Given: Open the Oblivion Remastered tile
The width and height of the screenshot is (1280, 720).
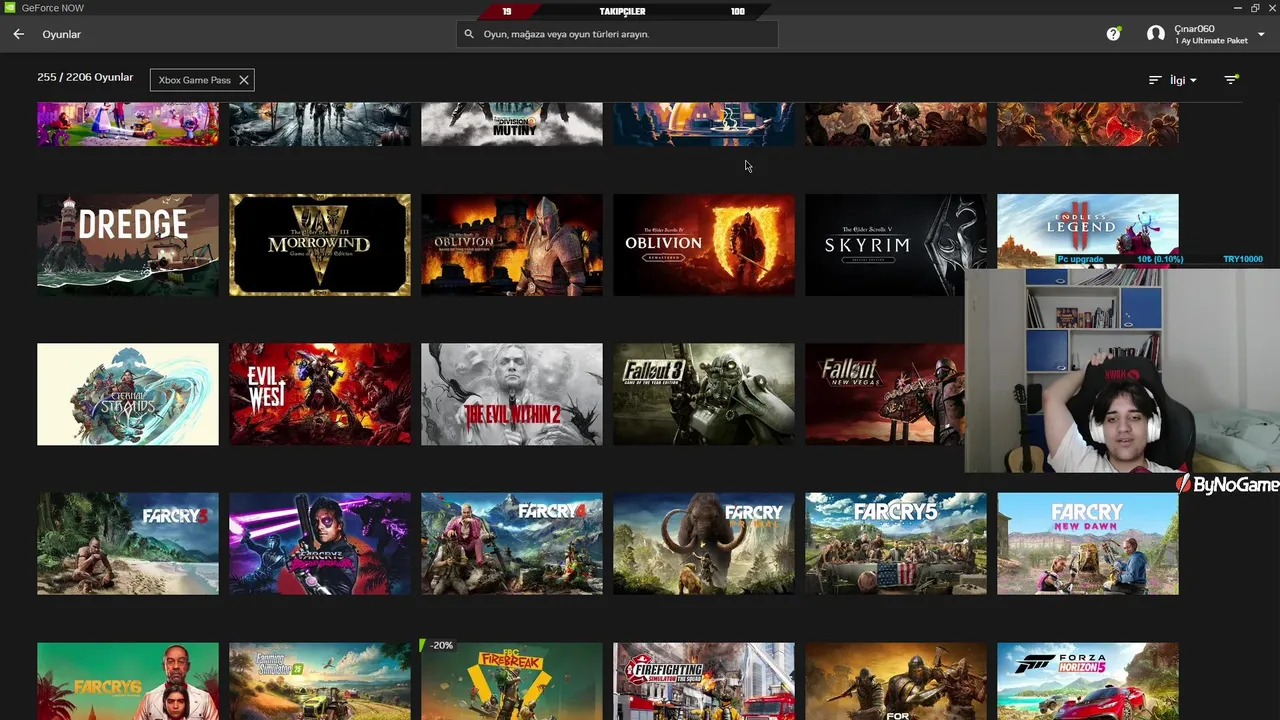Looking at the screenshot, I should coord(704,245).
